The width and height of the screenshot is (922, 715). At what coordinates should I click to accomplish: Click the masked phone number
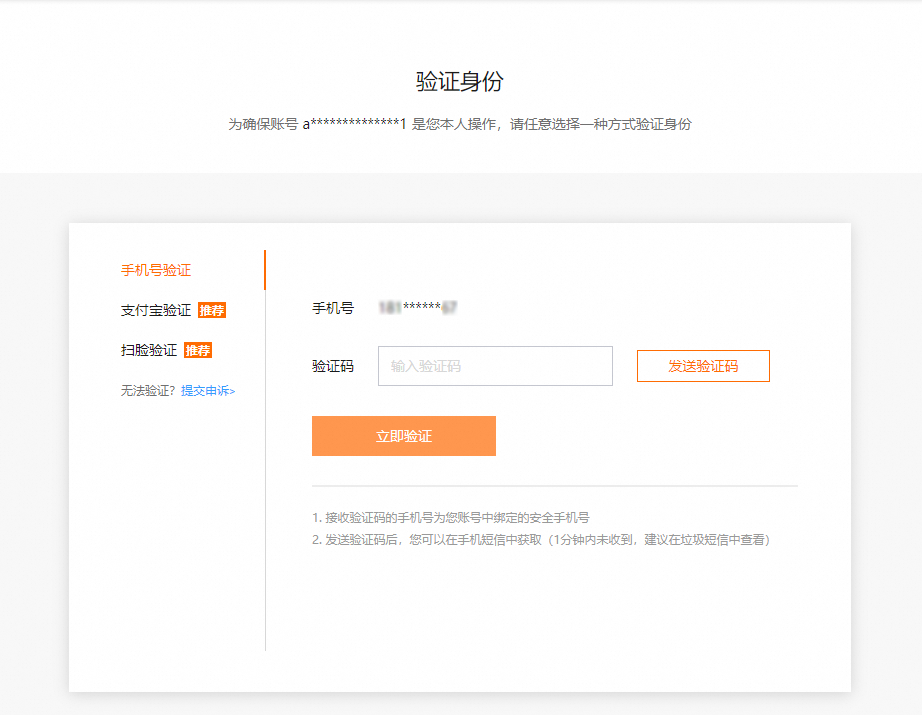pos(417,308)
